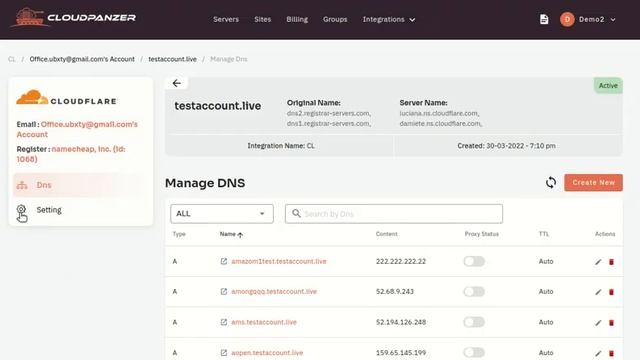Open Office.ubxty@gmail.com's Account breadcrumb
Screen dimensions: 640x360
(82, 59)
